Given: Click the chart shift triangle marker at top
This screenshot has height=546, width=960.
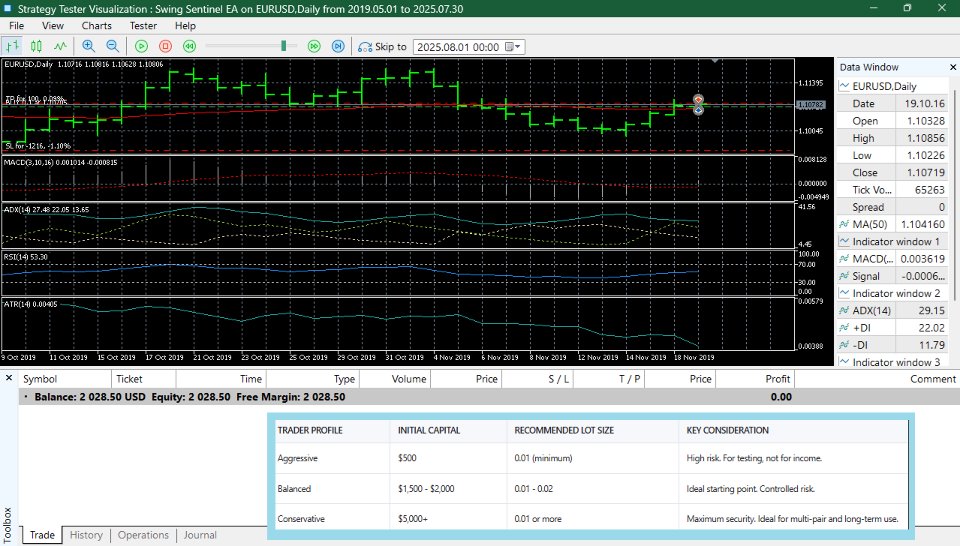Looking at the screenshot, I should (714, 61).
